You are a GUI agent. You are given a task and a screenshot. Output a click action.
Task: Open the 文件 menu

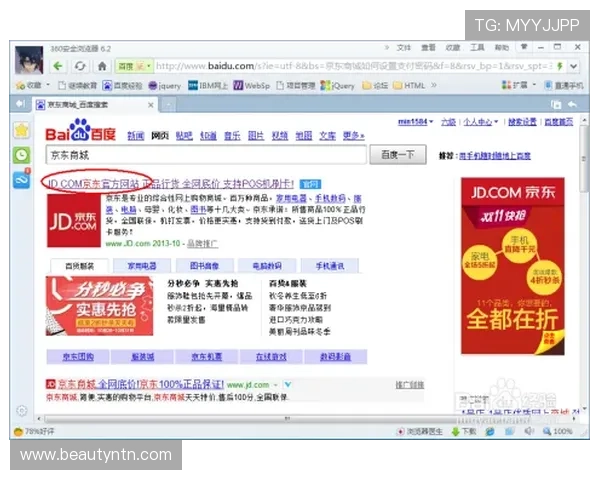(x=404, y=47)
